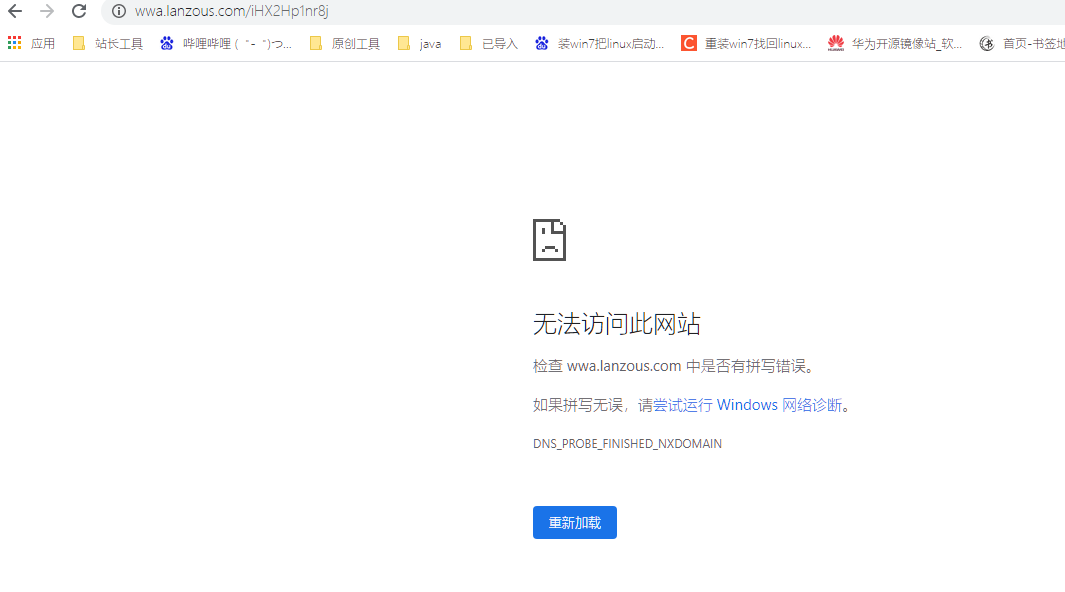Click the 重新加载 button
The height and width of the screenshot is (592, 1065).
tap(574, 523)
